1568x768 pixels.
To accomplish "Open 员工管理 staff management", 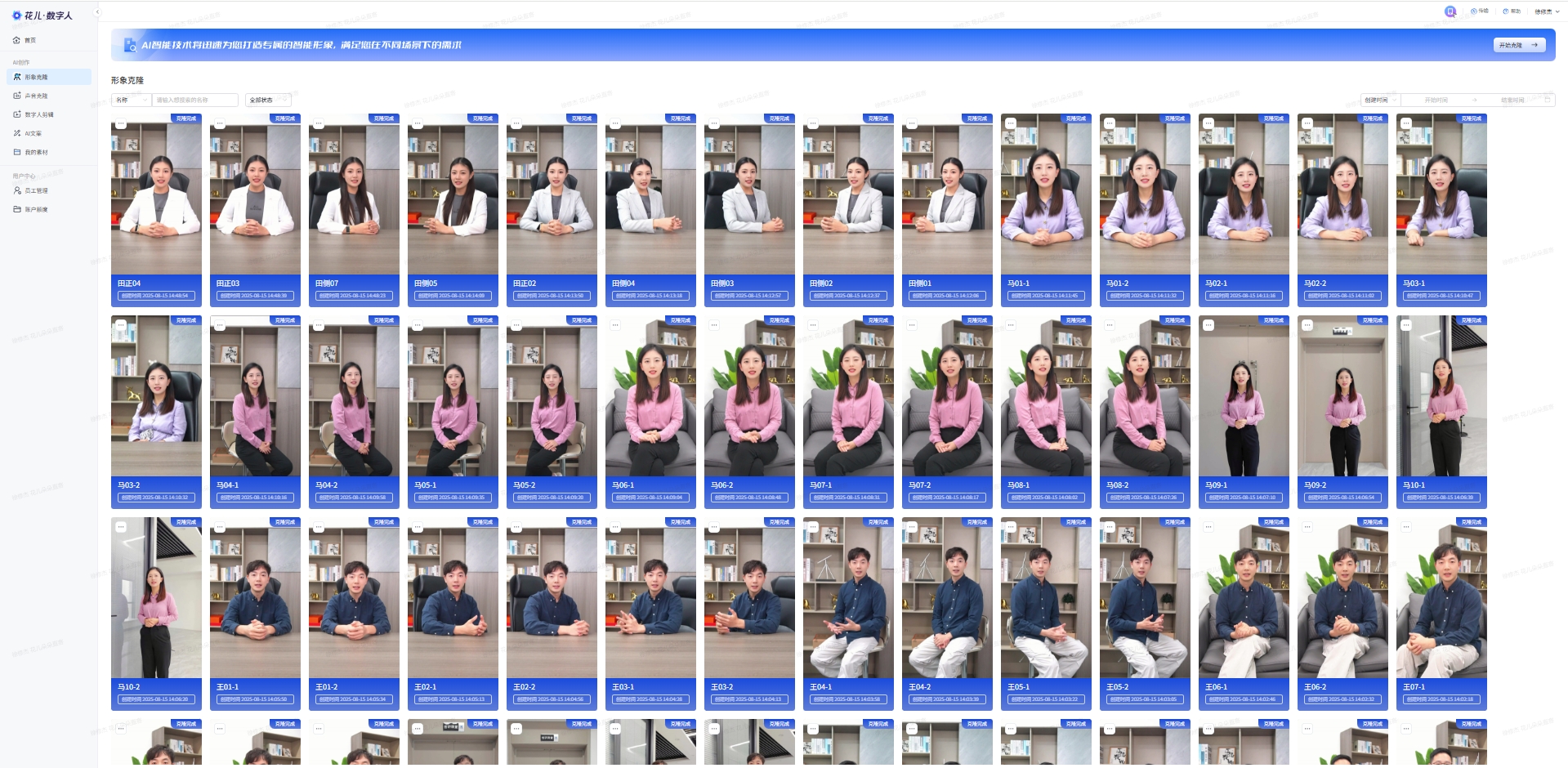I will click(36, 191).
